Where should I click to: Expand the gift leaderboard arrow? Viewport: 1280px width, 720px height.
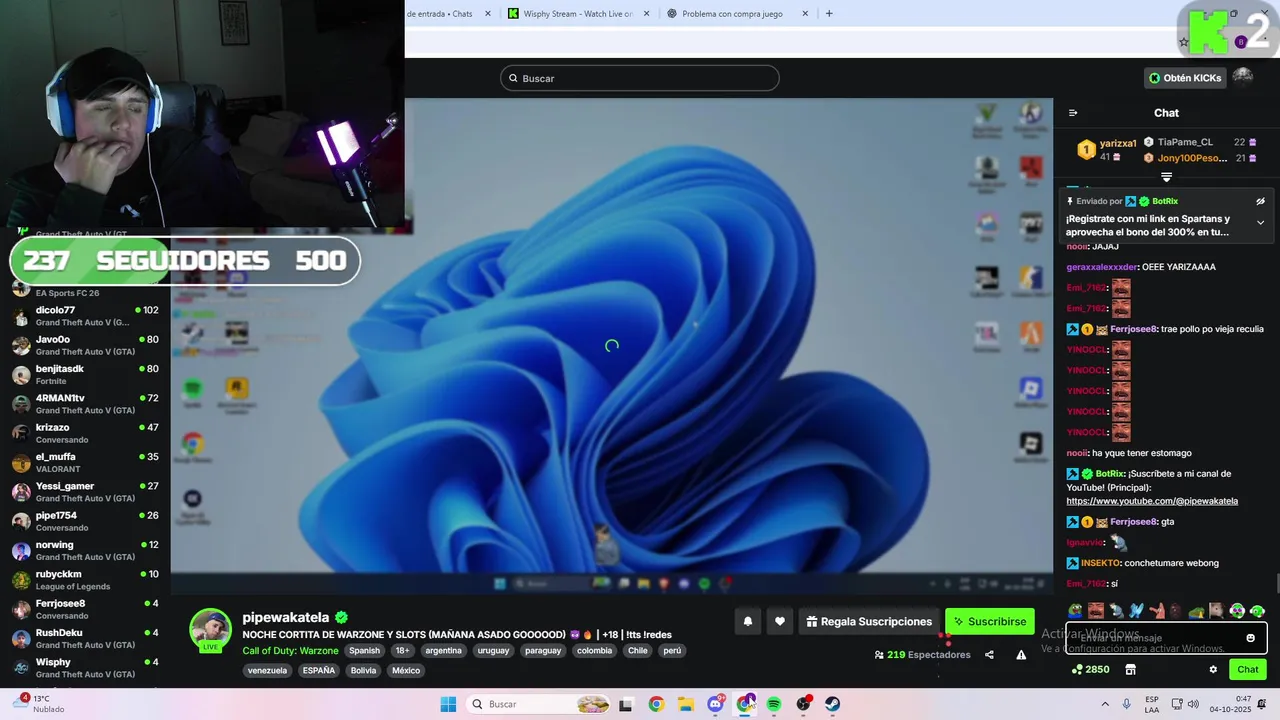coord(1166,177)
